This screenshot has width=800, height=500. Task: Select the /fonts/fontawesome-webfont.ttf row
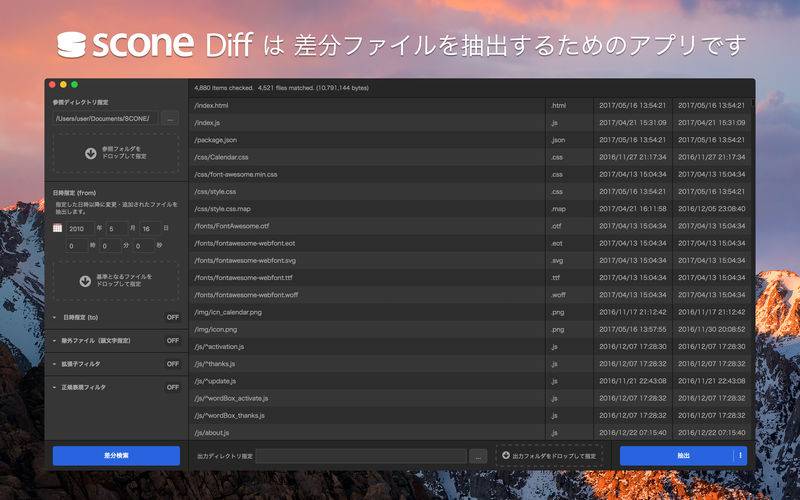coord(471,278)
